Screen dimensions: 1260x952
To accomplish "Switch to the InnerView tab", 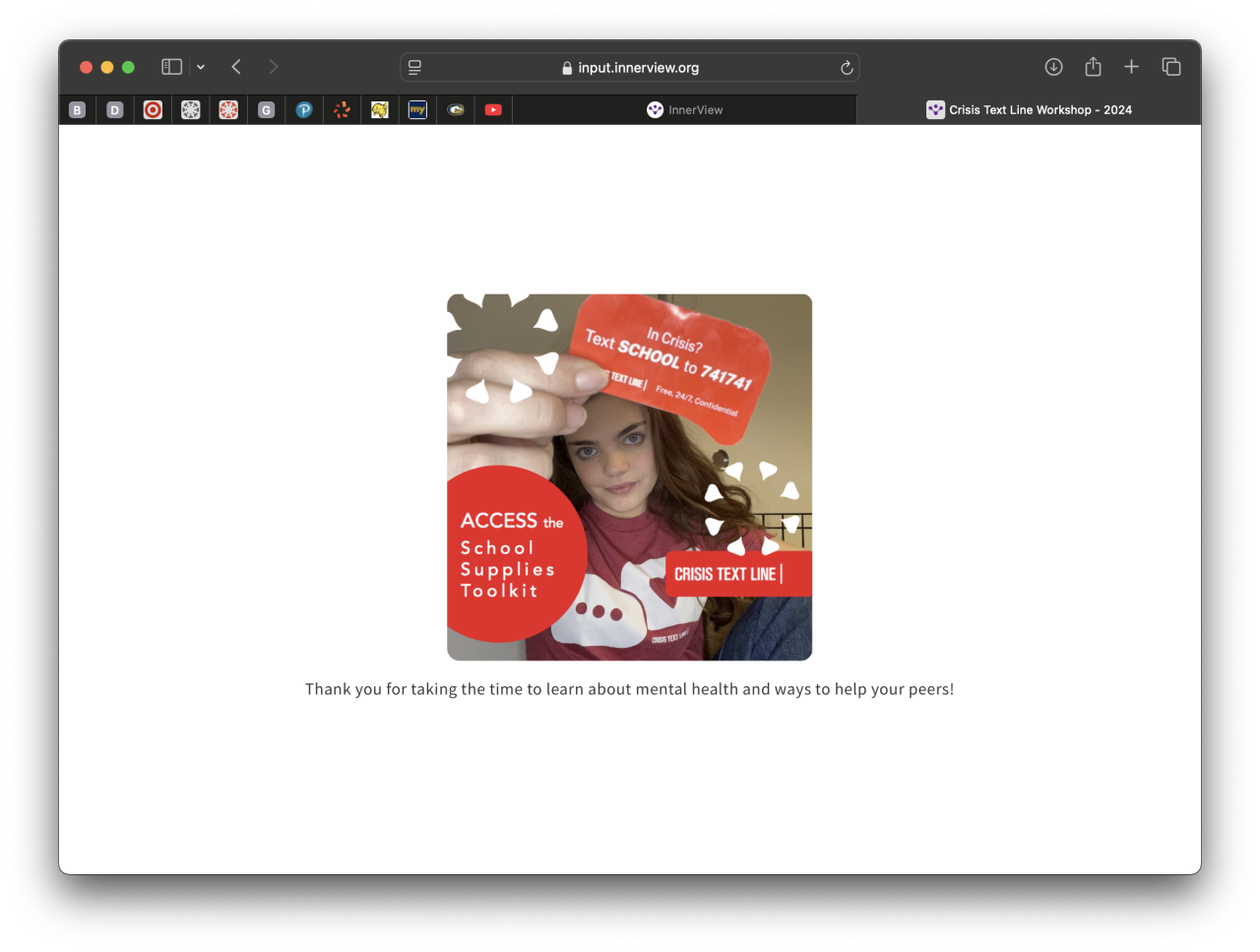I will click(685, 110).
